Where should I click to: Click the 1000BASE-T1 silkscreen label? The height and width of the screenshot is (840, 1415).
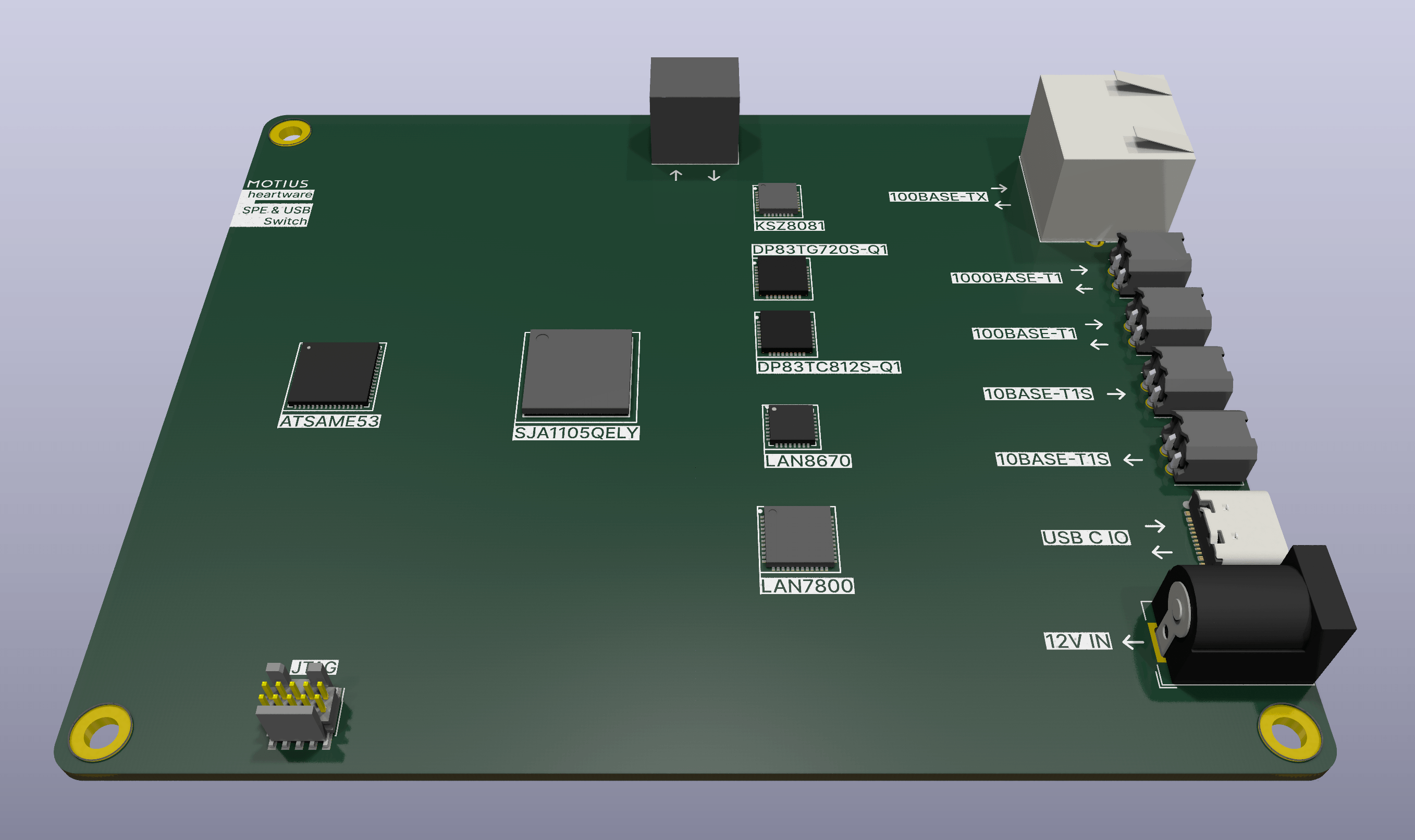(1006, 278)
